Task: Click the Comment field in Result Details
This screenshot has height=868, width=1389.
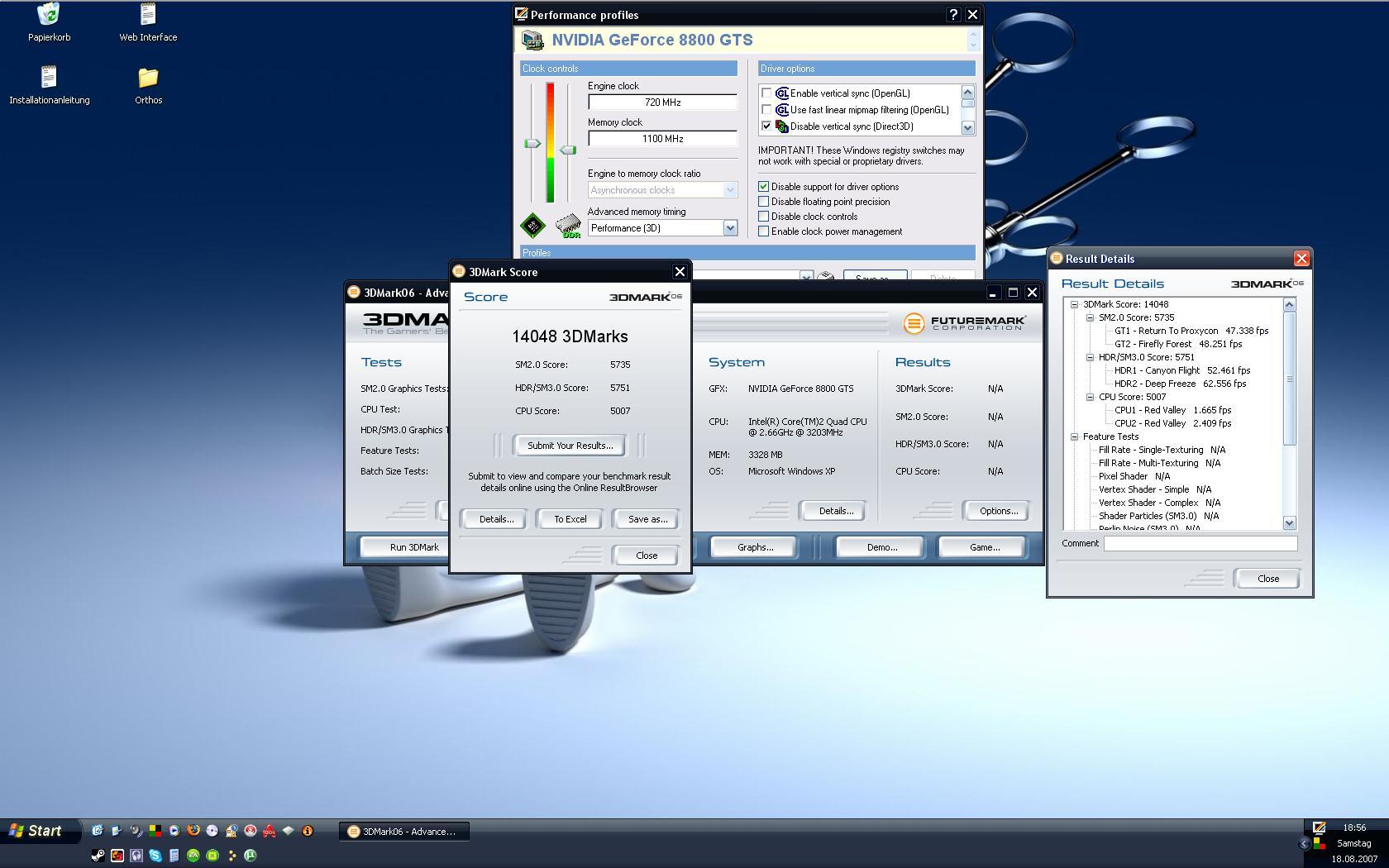Action: 1200,543
